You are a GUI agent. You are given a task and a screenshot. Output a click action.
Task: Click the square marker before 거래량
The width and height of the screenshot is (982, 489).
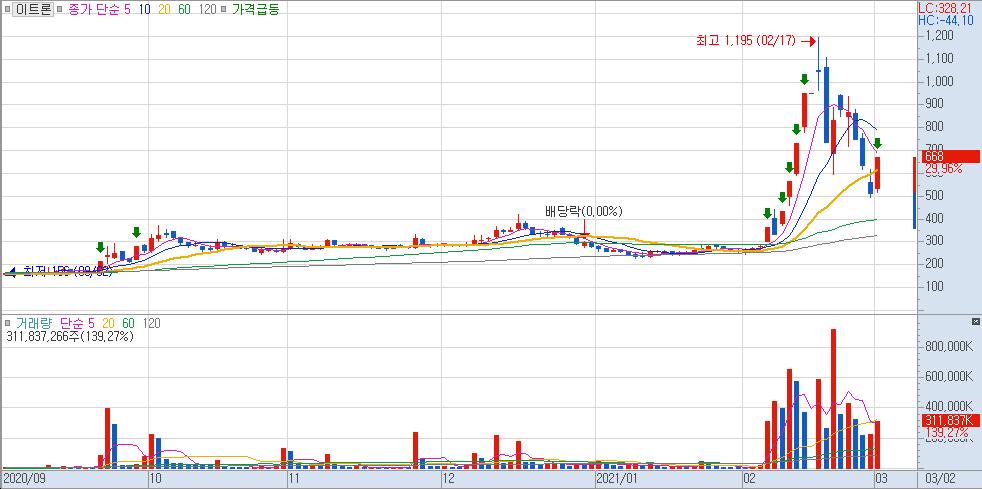pyautogui.click(x=7, y=323)
